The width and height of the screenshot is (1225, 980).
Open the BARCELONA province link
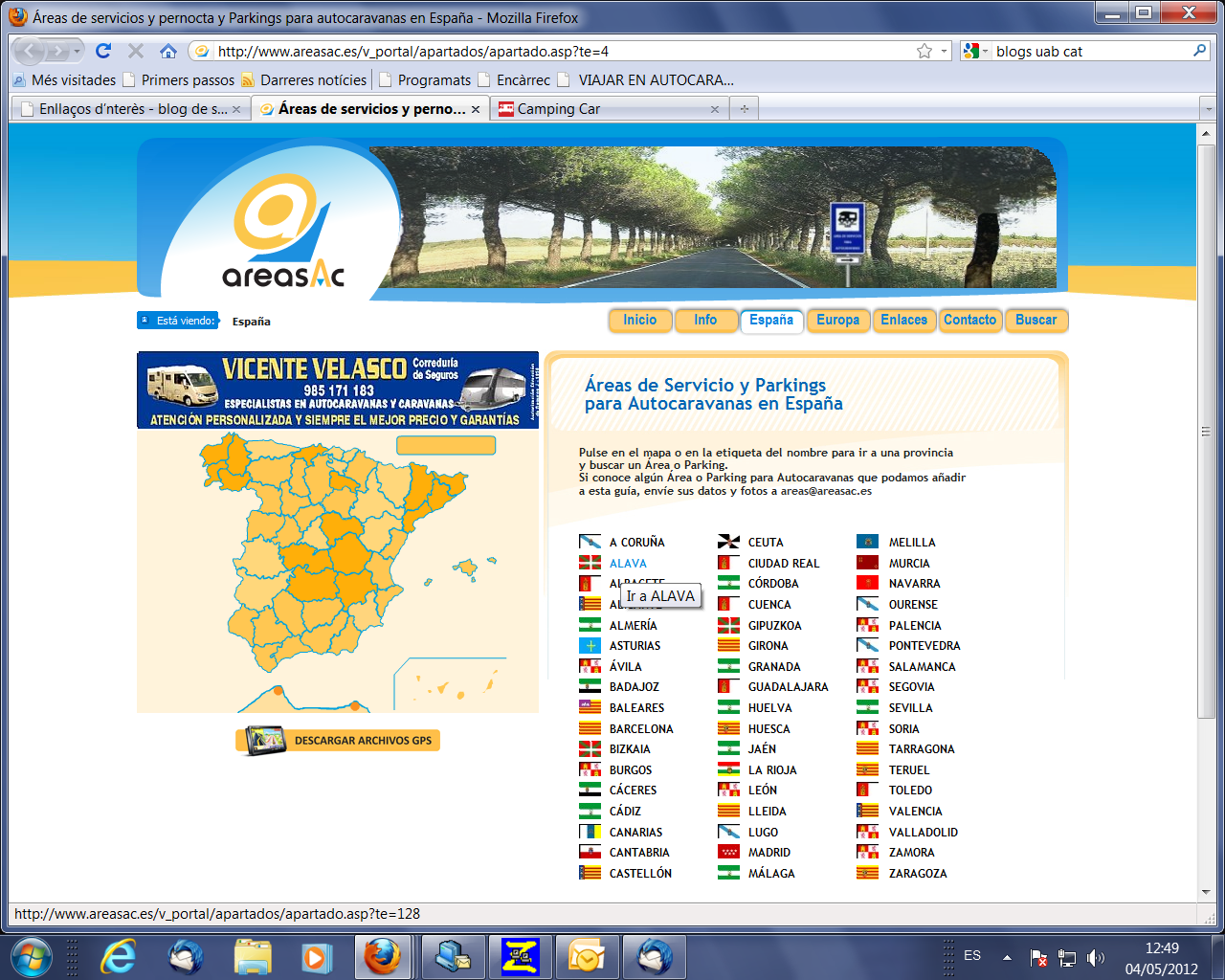coord(640,728)
